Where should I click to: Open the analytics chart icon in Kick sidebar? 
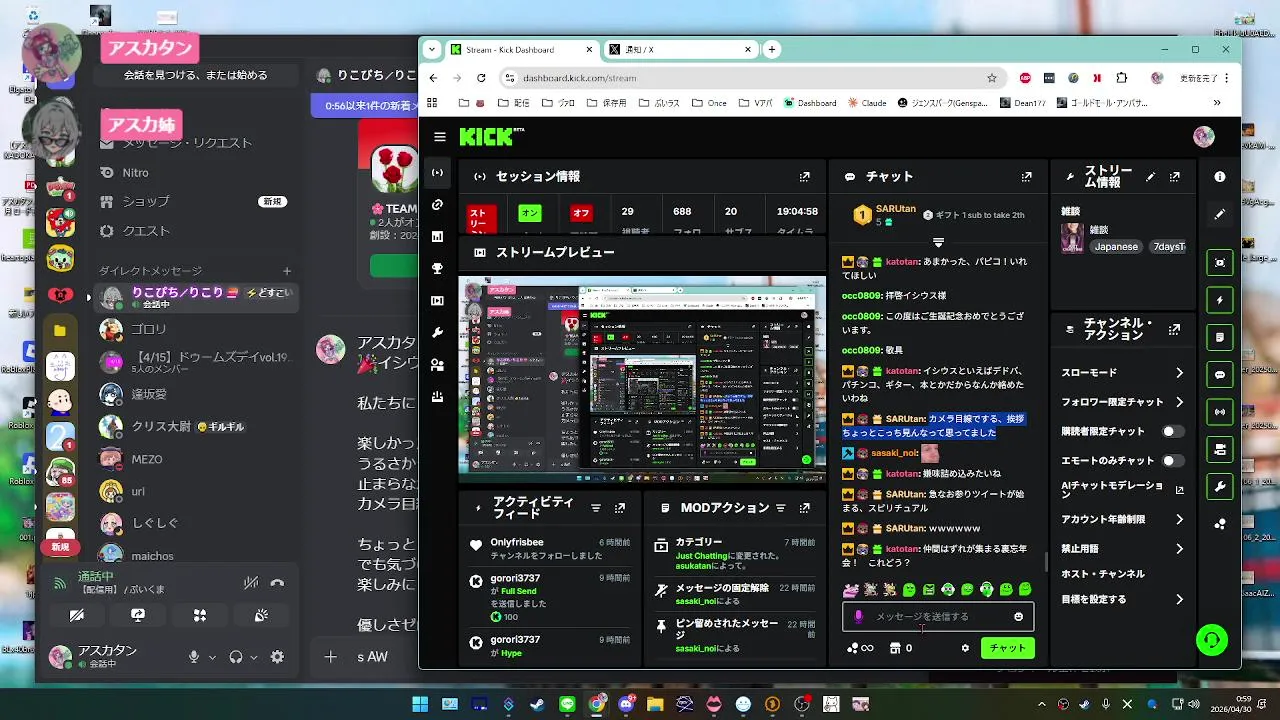pos(437,237)
